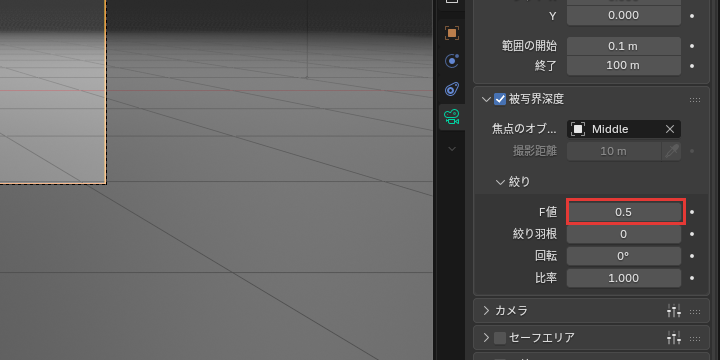Viewport: 720px width, 360px height.
Task: Click the 範囲の開始 0.1 m field
Action: coord(624,46)
